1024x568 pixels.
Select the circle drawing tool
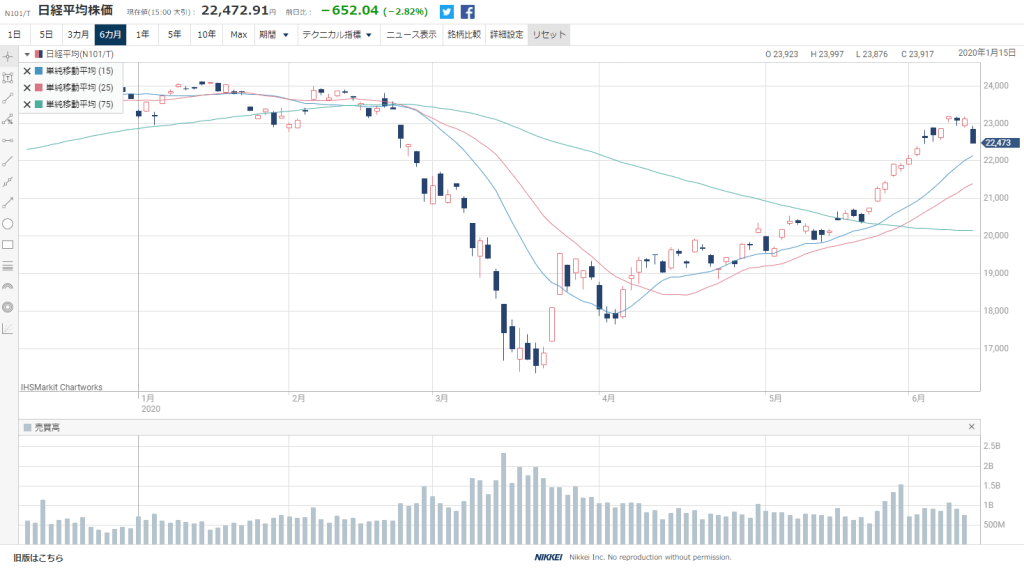8,223
